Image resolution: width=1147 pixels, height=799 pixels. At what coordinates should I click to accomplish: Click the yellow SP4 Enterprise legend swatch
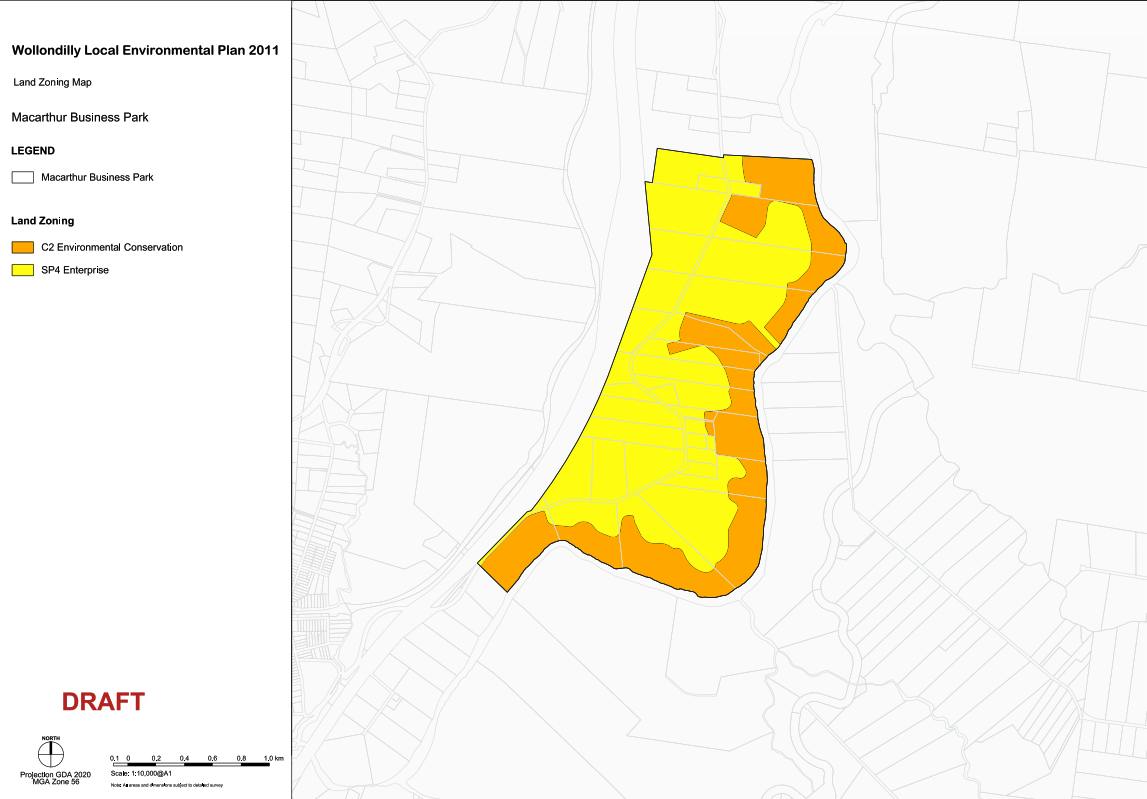[x=23, y=270]
